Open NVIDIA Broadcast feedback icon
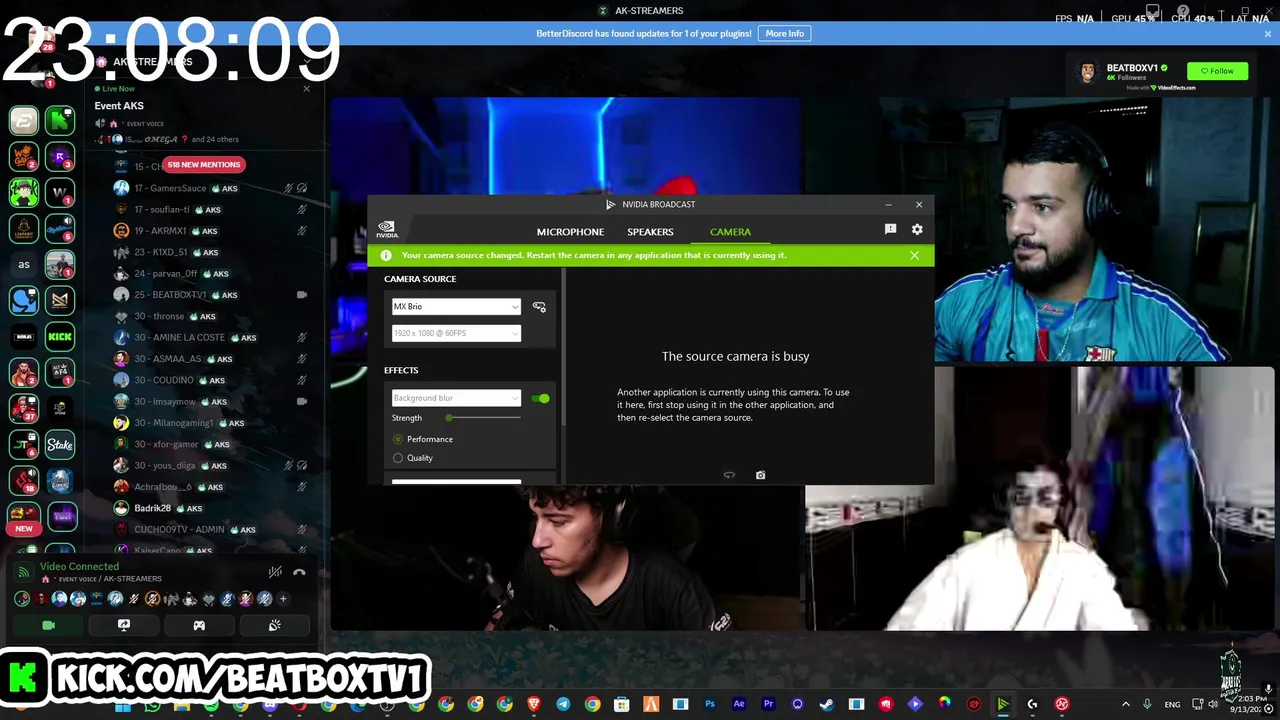Image resolution: width=1280 pixels, height=720 pixels. (x=890, y=229)
